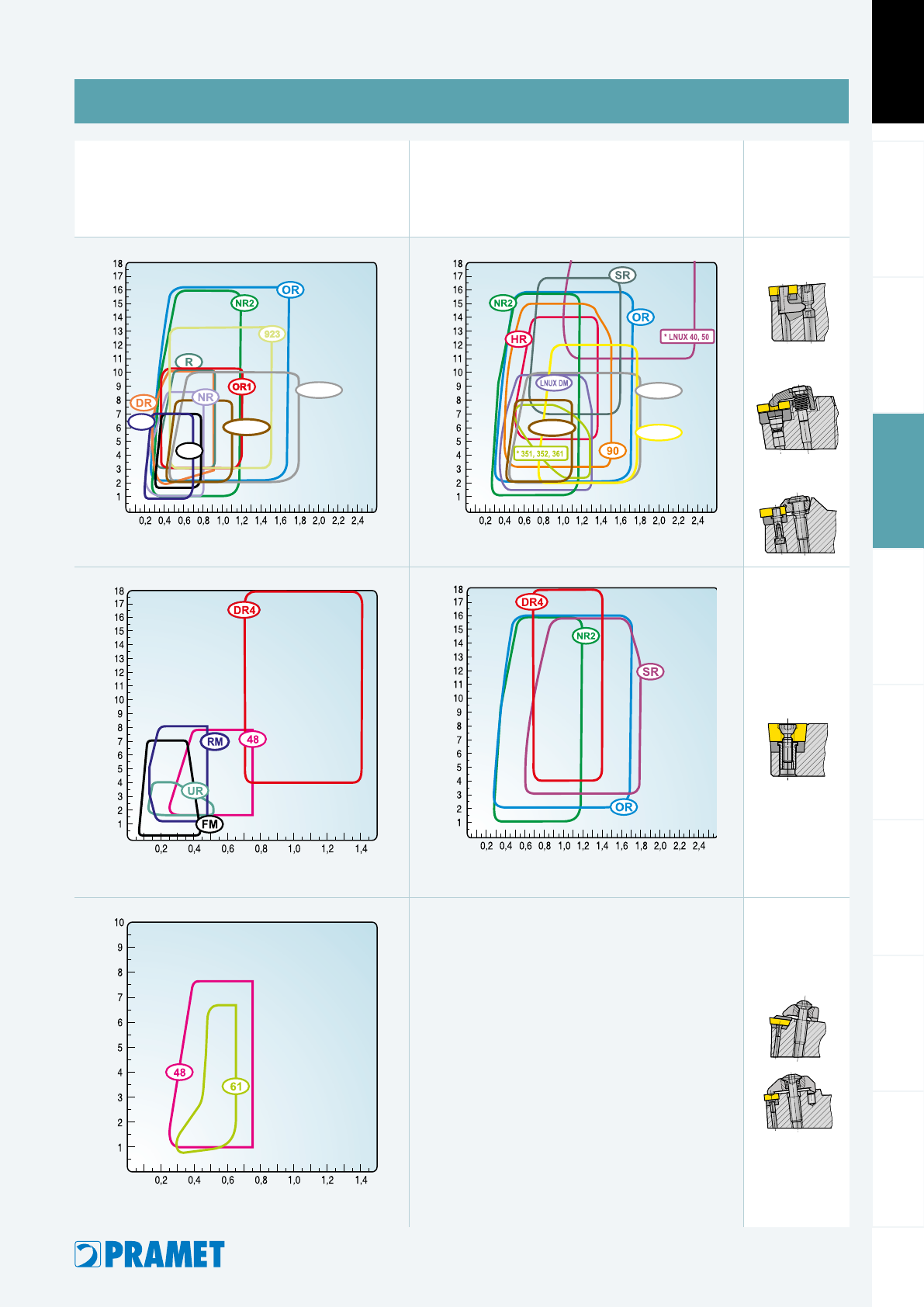
Task: Click the LNUX DM label oval
Action: pos(554,383)
